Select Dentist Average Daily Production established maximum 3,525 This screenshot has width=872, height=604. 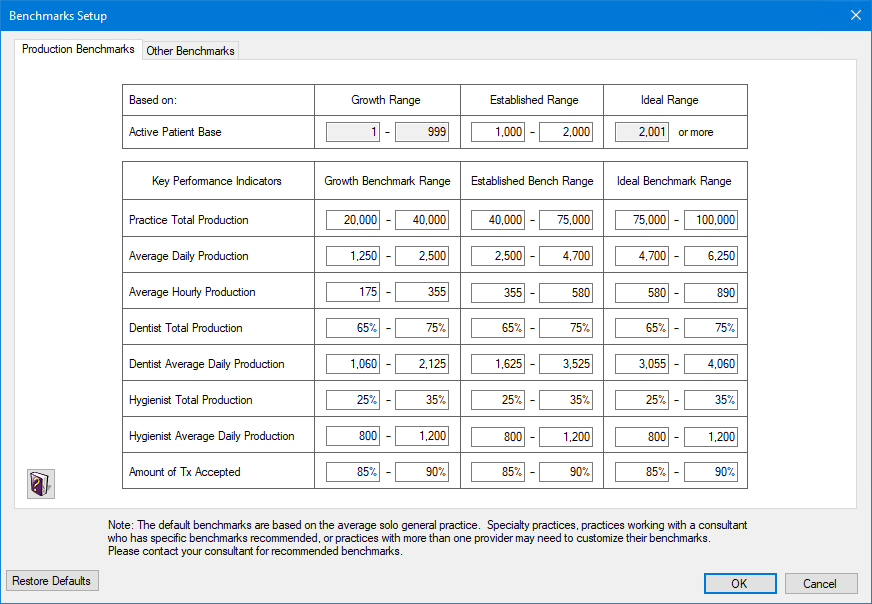point(567,363)
